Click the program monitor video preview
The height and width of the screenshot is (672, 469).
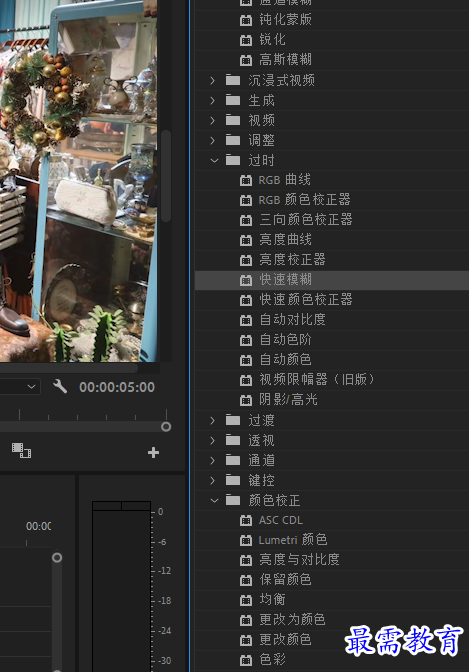point(78,180)
